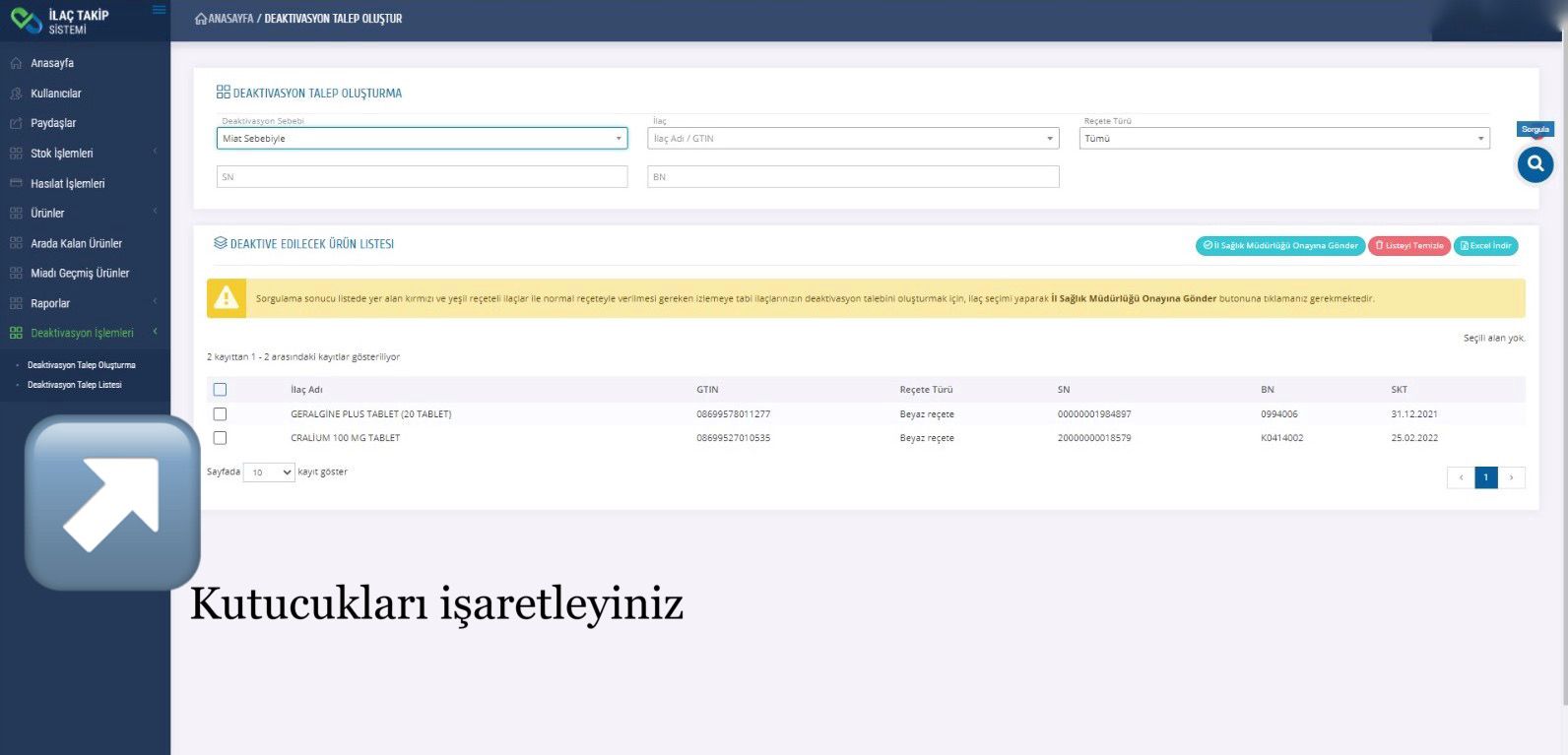Open Miadı Geçmiş Ürünler menu item
This screenshot has height=755, width=1568.
coord(80,273)
